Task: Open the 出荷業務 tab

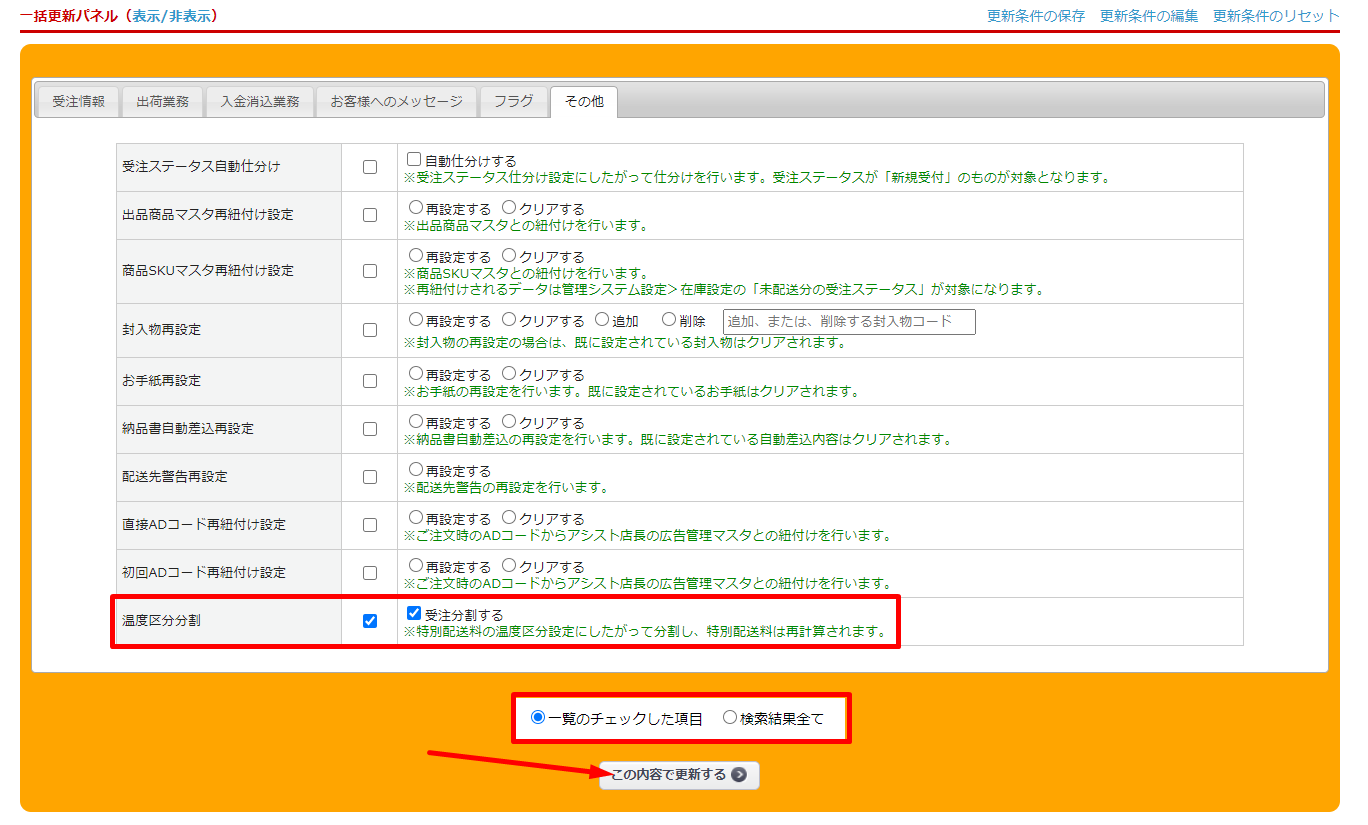Action: click(162, 102)
